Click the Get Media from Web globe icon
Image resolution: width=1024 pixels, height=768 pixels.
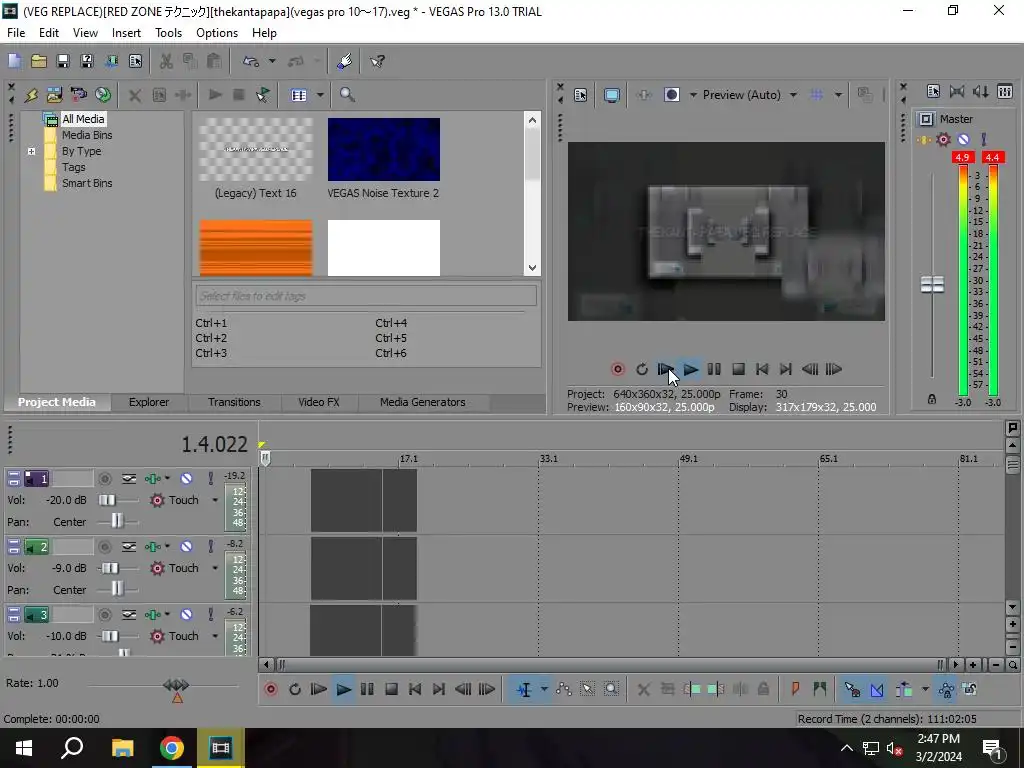(103, 95)
